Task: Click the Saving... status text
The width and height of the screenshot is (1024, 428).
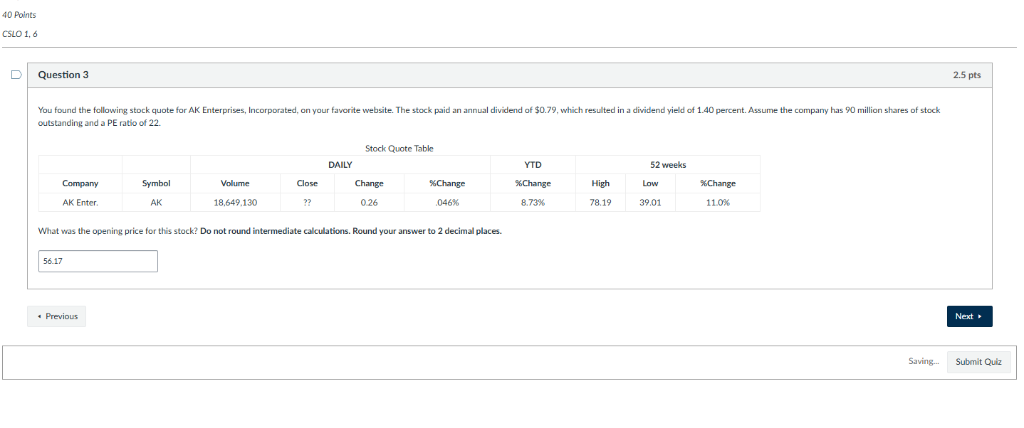Action: pos(923,361)
